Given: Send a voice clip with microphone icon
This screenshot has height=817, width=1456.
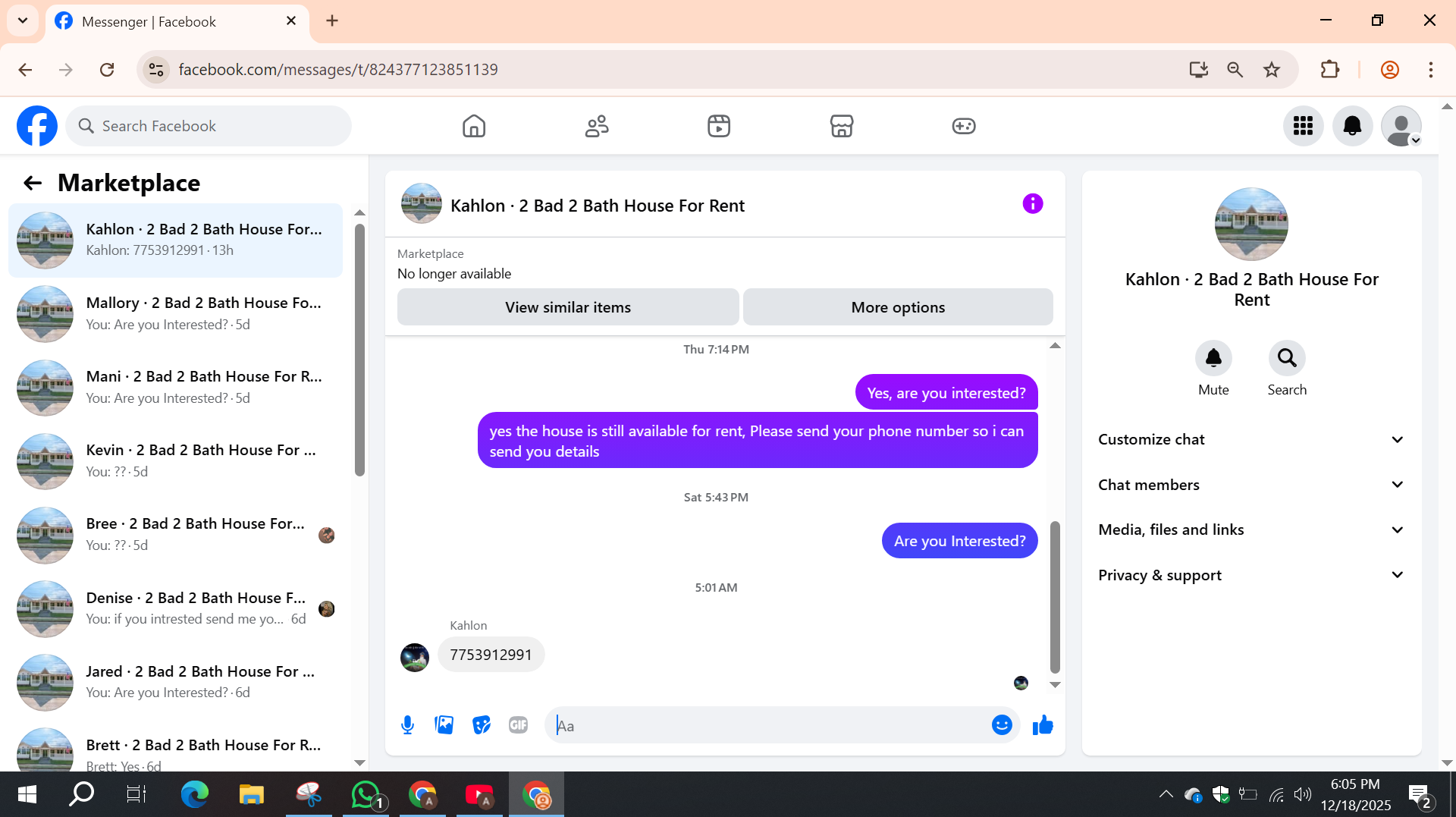Looking at the screenshot, I should pos(407,725).
